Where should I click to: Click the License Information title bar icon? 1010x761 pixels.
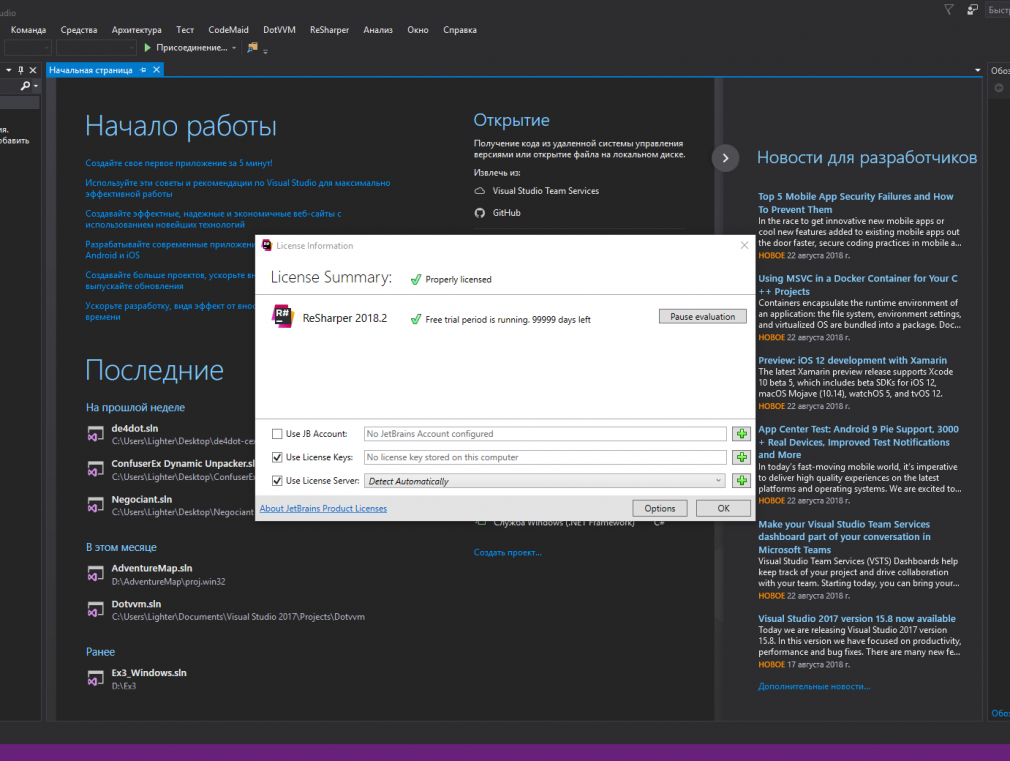click(x=267, y=246)
